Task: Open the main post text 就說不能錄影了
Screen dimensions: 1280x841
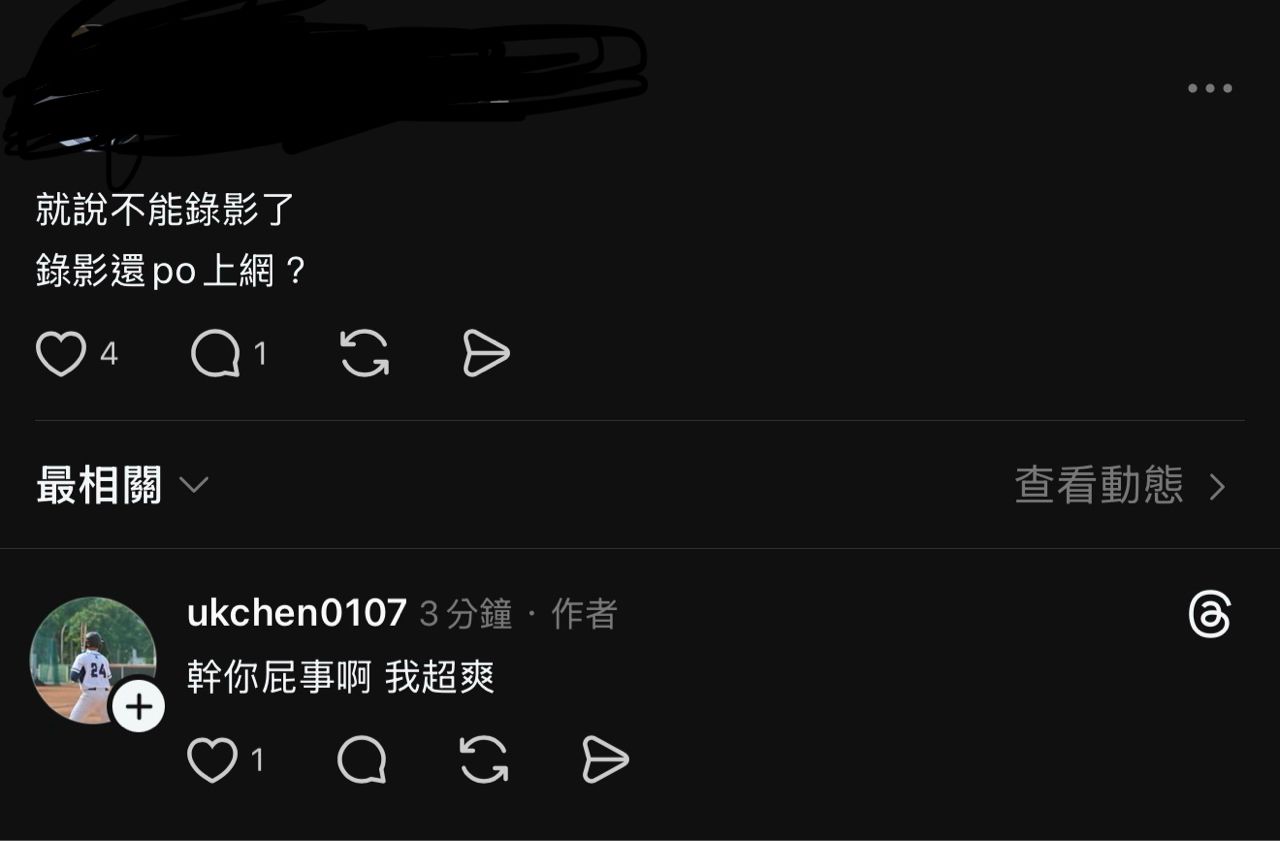Action: (x=166, y=209)
